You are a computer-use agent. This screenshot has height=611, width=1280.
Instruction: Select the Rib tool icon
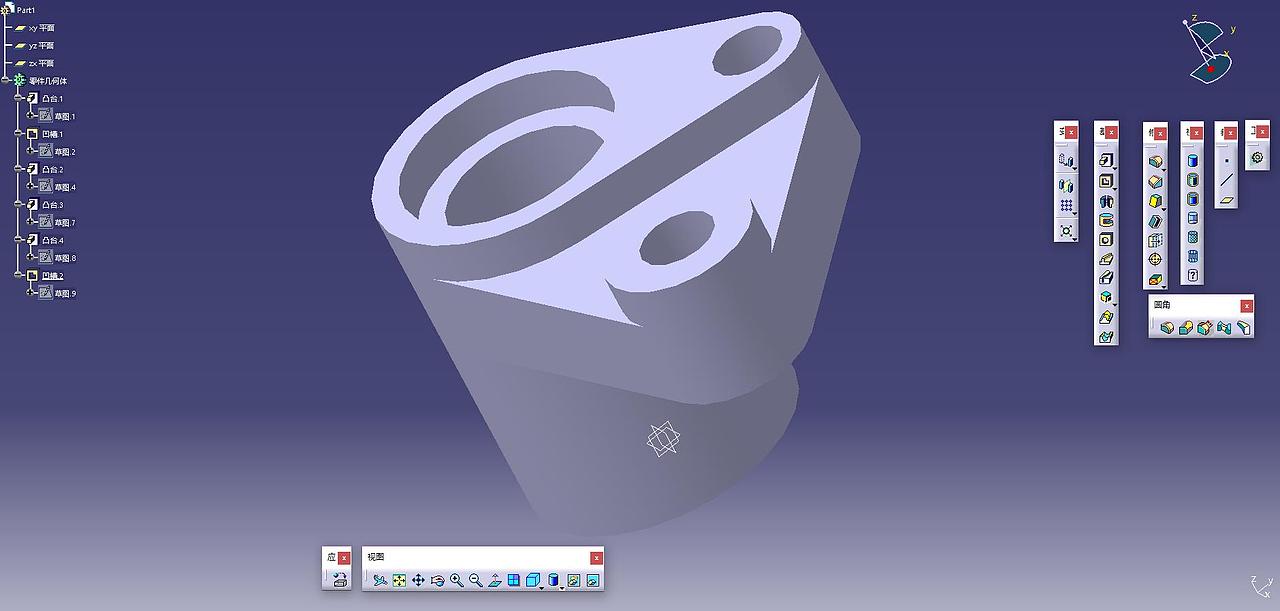(x=1106, y=259)
